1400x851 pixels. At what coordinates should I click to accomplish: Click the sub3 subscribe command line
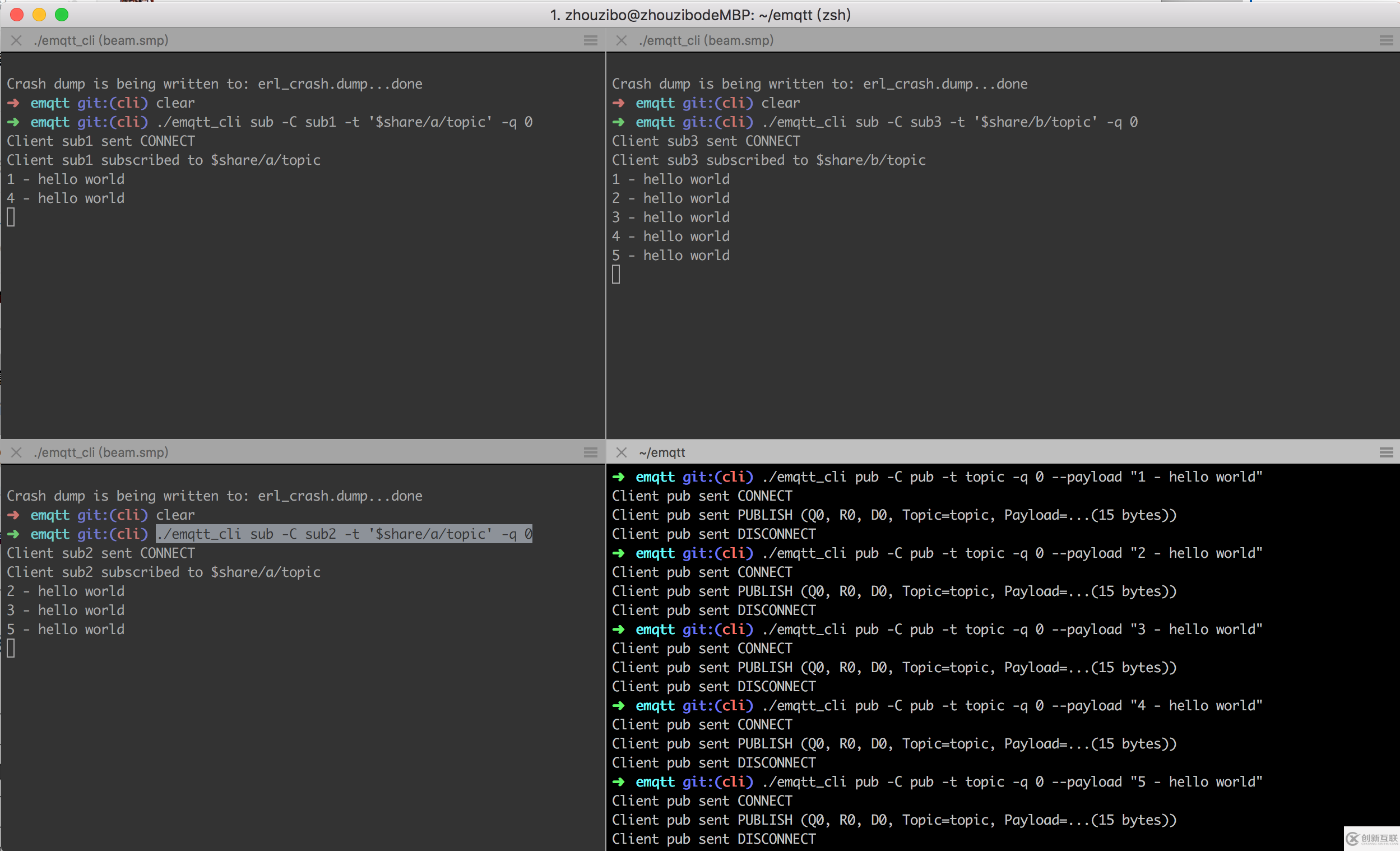tap(949, 122)
